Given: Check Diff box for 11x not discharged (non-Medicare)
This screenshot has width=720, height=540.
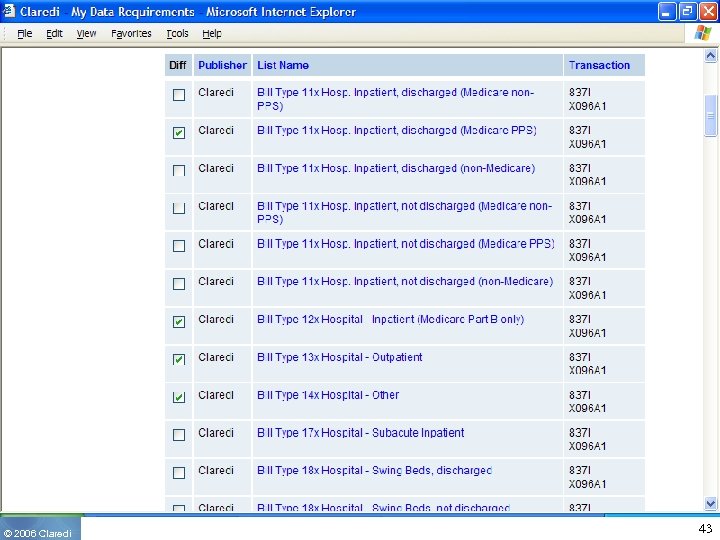Looking at the screenshot, I should tap(179, 284).
